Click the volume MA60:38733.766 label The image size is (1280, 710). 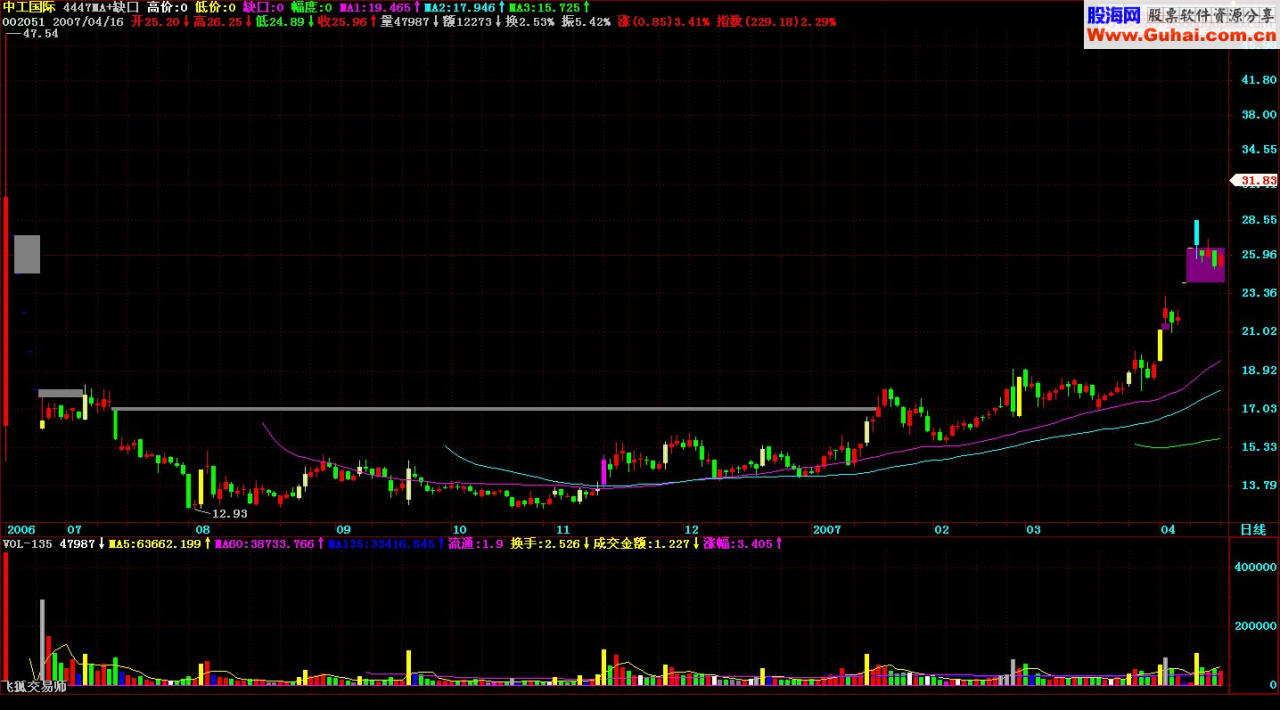264,544
